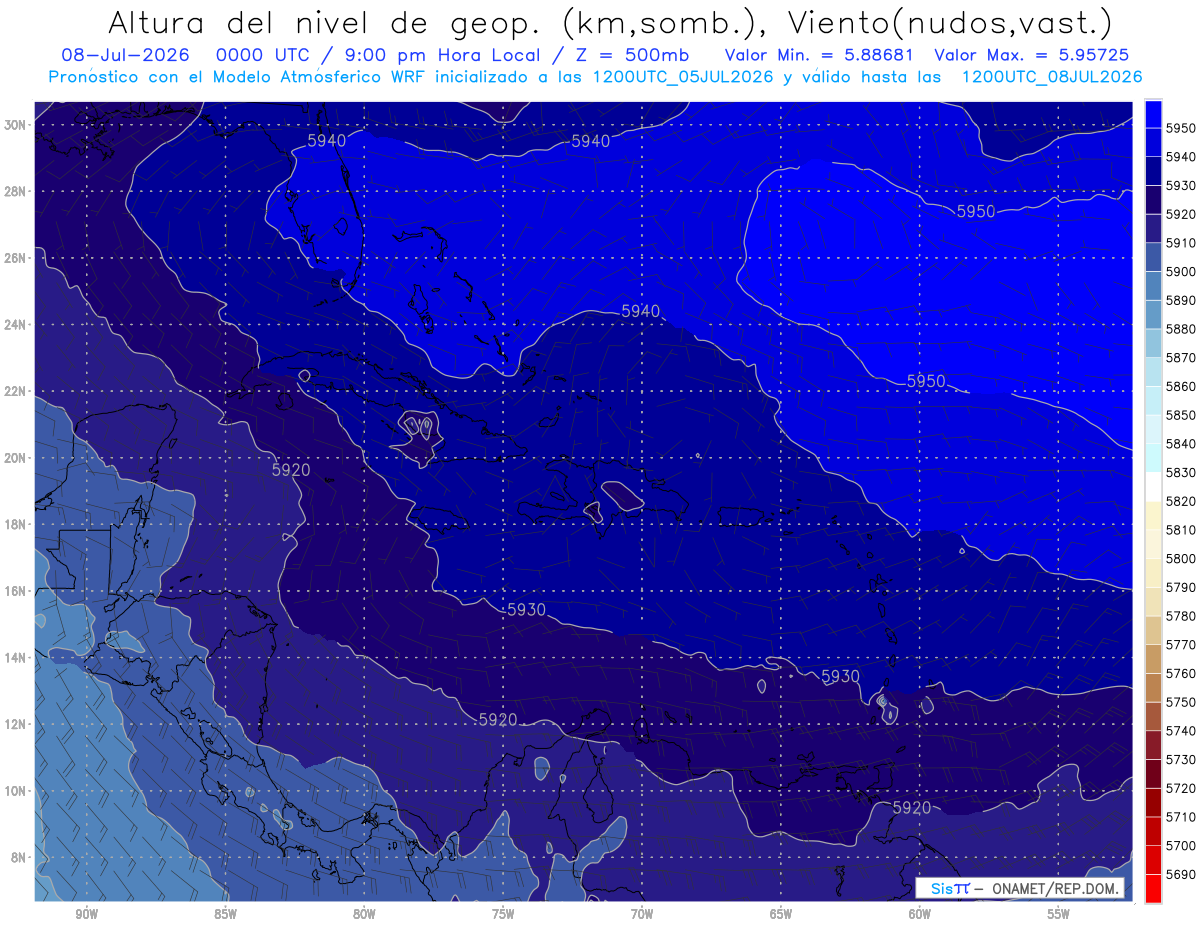Screen dimensions: 1200x927
Task: Click the bright blue legend band above 5950
Action: tap(1153, 114)
